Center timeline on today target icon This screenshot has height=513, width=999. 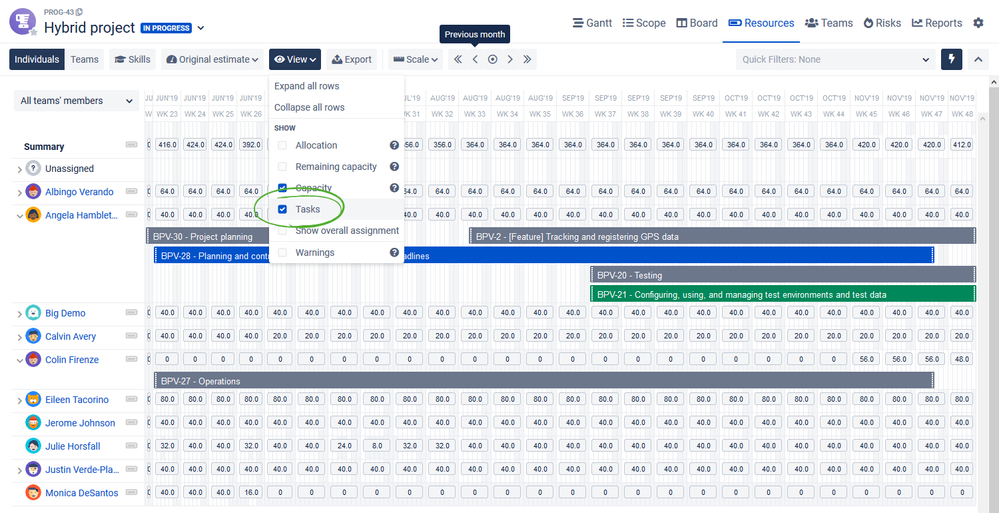point(492,59)
